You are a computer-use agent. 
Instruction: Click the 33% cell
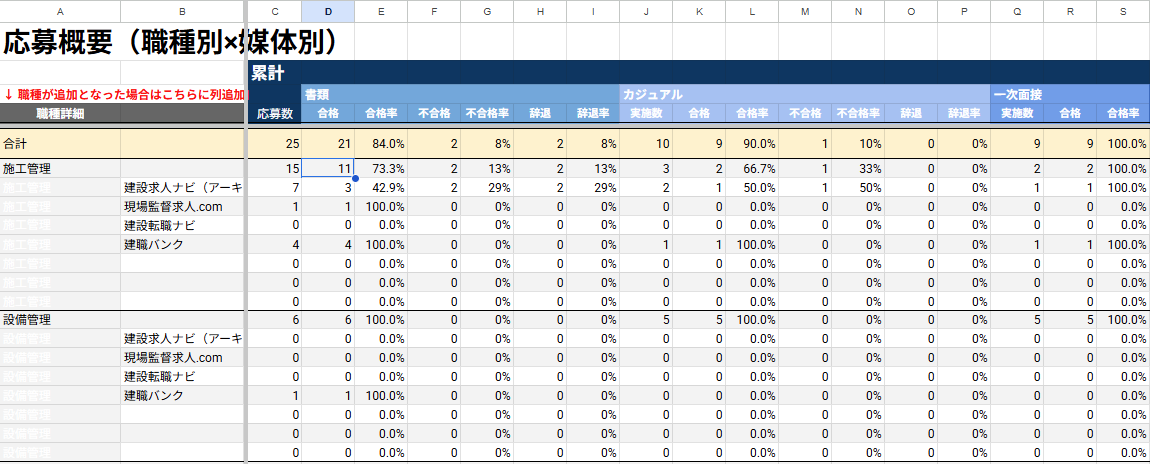(x=857, y=169)
